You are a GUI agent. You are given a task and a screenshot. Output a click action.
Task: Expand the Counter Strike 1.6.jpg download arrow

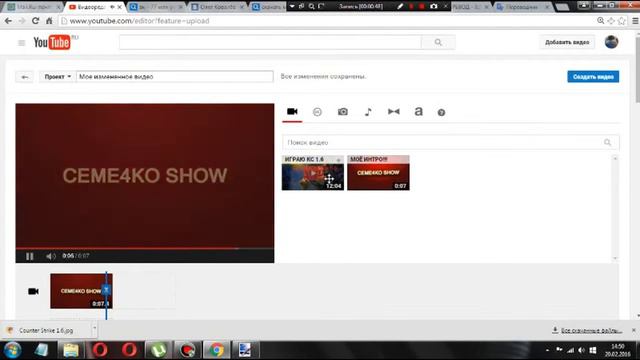point(94,328)
